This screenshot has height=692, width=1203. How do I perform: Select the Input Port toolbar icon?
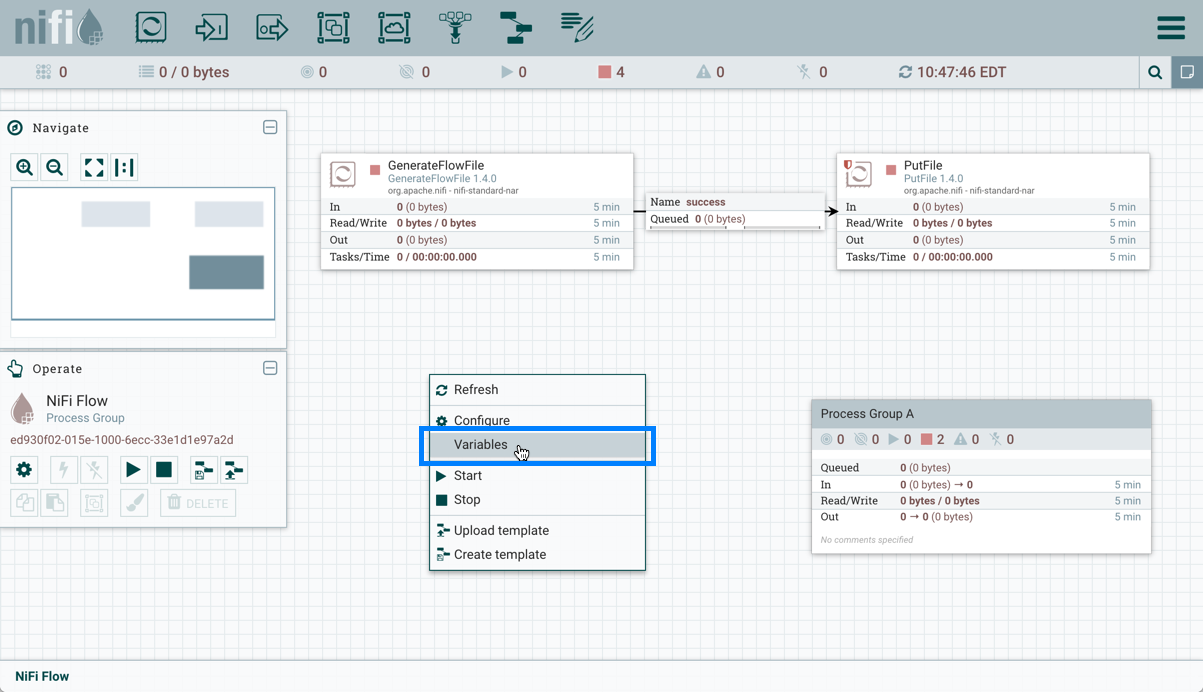coord(211,27)
